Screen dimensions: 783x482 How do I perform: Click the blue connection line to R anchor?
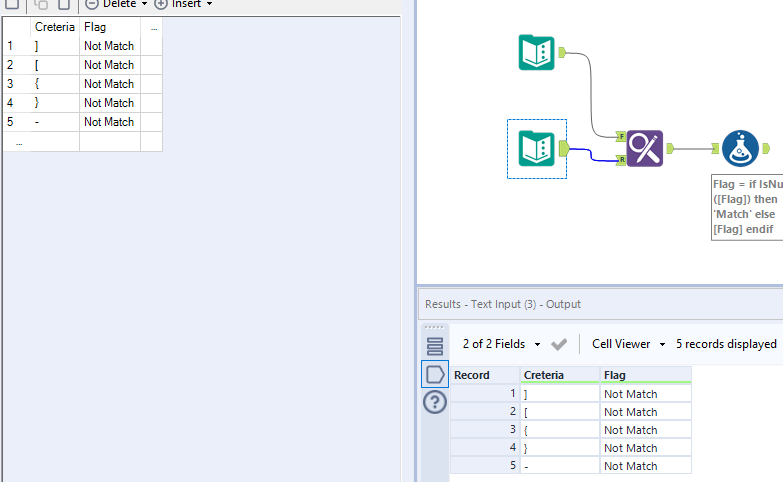click(x=592, y=155)
